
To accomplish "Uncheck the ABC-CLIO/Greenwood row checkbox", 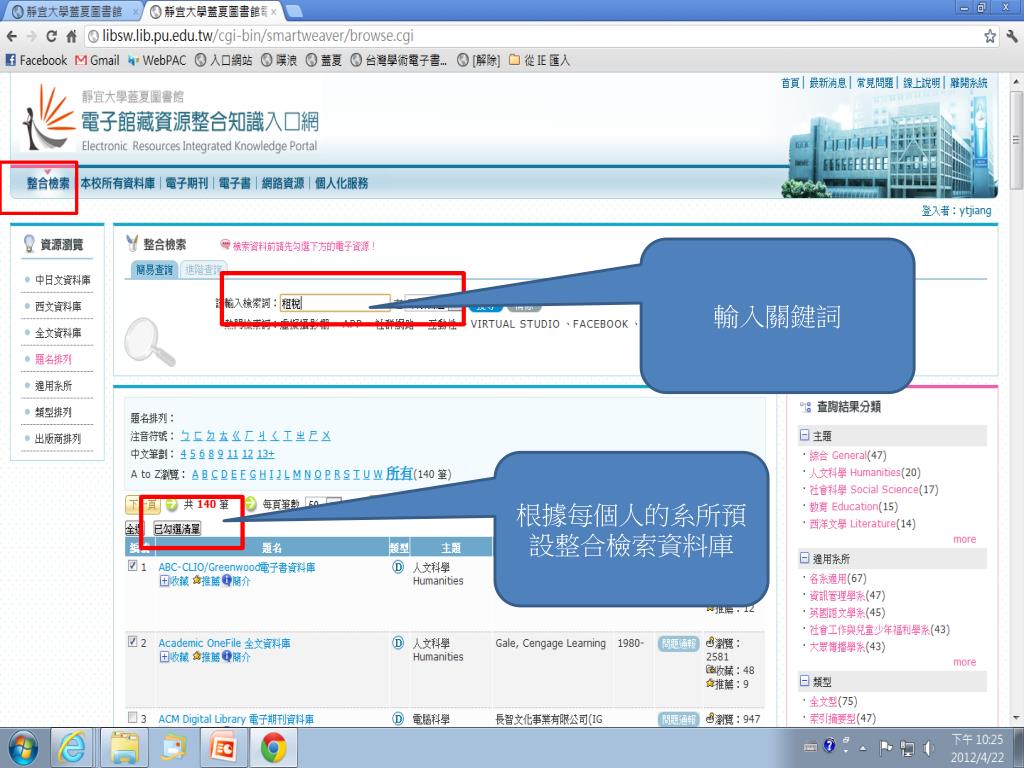I will pyautogui.click(x=133, y=566).
